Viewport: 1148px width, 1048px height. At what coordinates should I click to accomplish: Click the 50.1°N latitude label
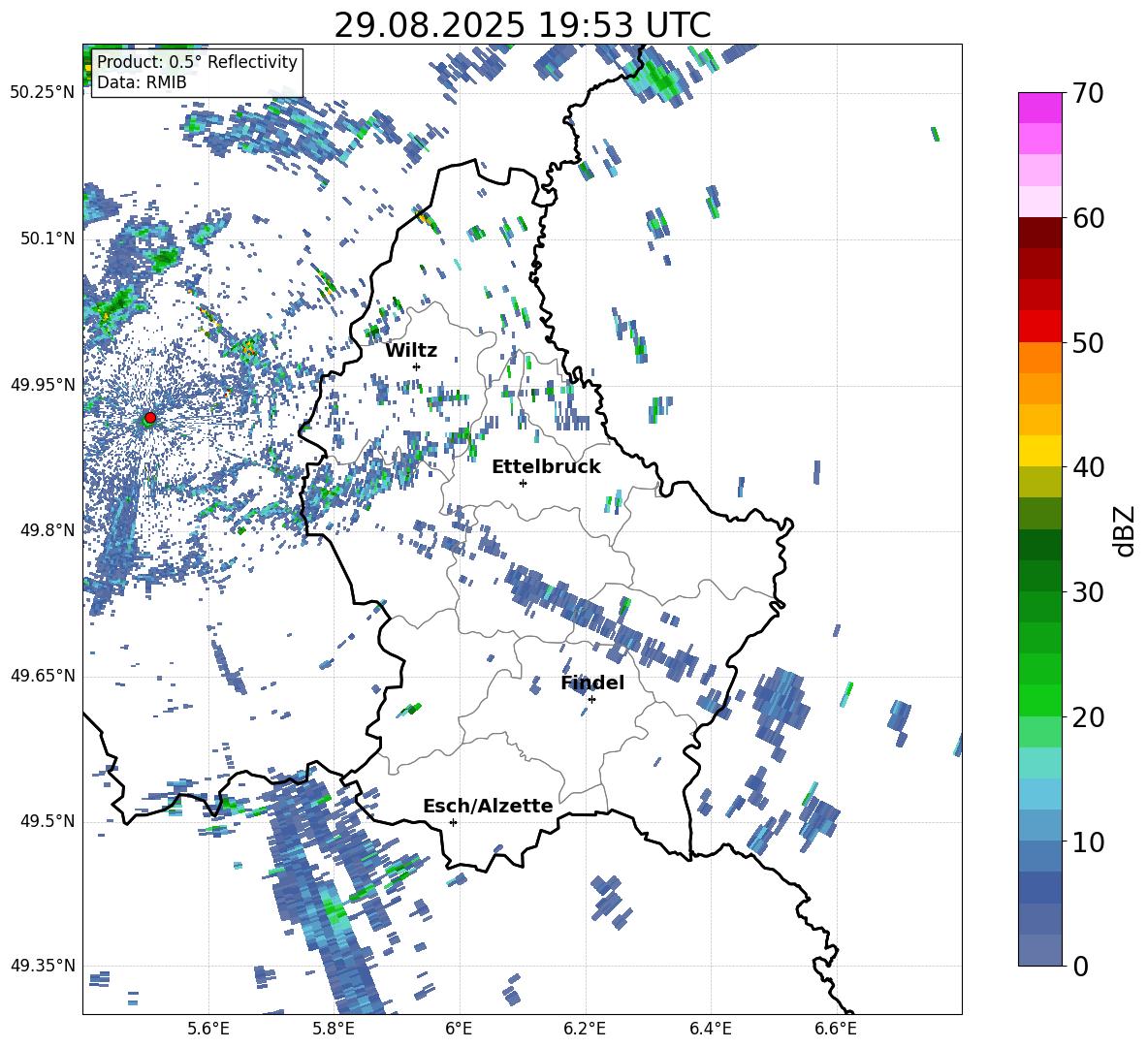pos(48,238)
